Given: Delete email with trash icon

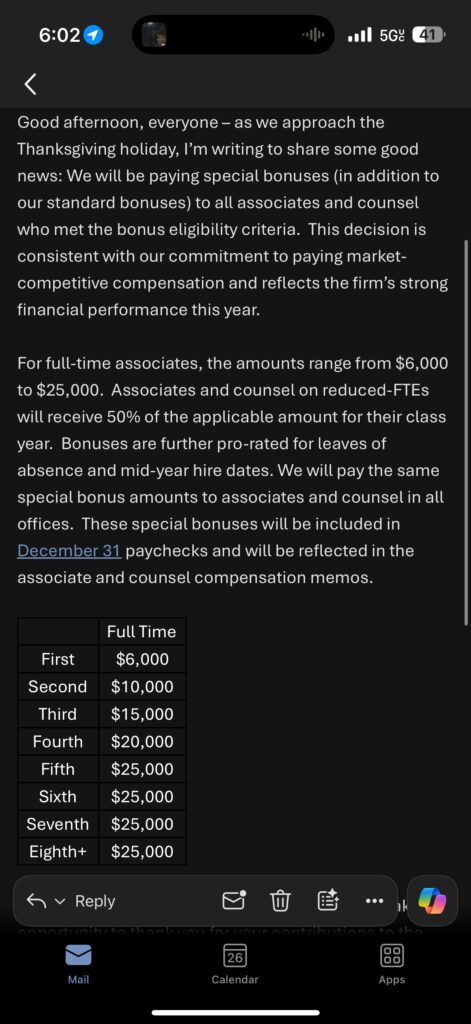Looking at the screenshot, I should [280, 901].
